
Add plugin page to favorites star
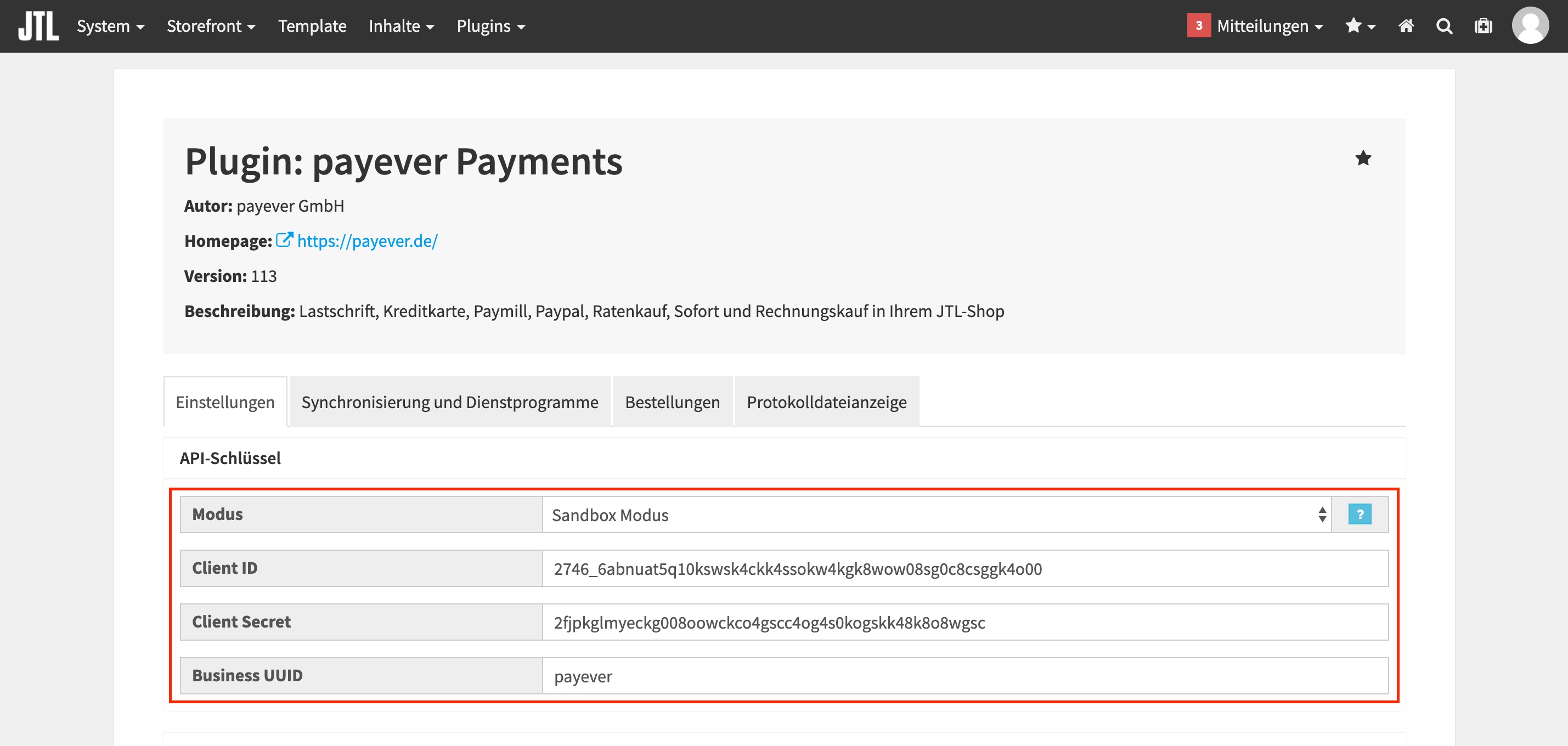1363,158
